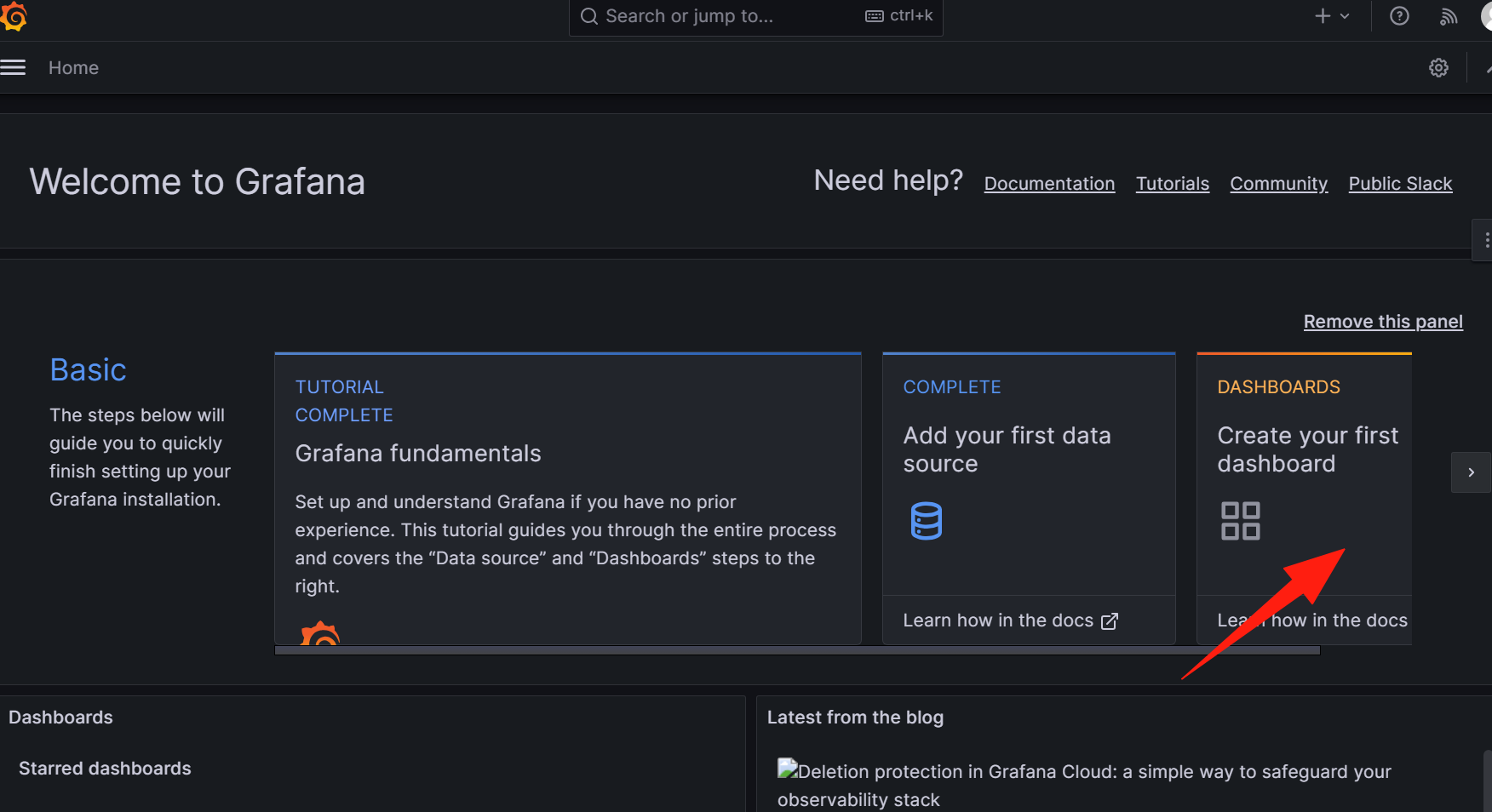The height and width of the screenshot is (812, 1492).
Task: Click the dashboard grid icon
Action: click(x=1240, y=521)
